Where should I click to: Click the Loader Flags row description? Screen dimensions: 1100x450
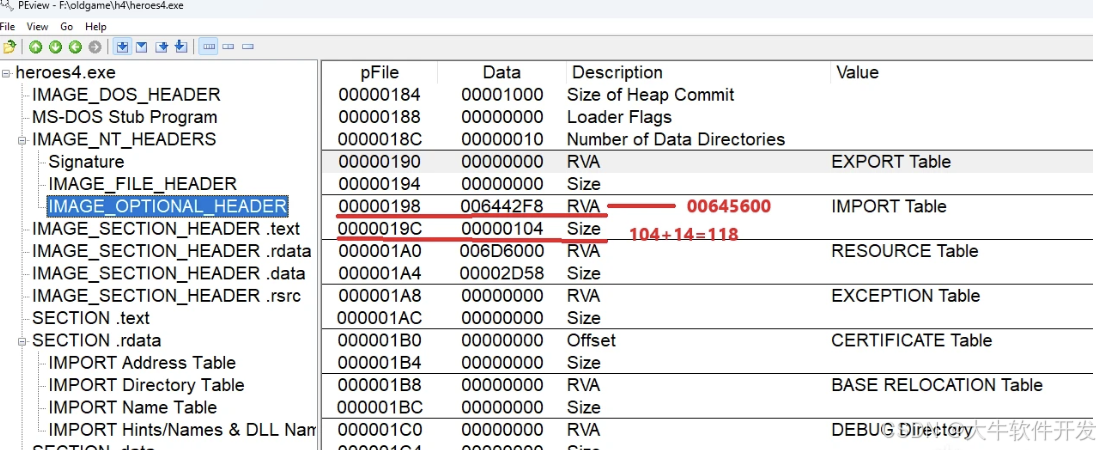619,117
